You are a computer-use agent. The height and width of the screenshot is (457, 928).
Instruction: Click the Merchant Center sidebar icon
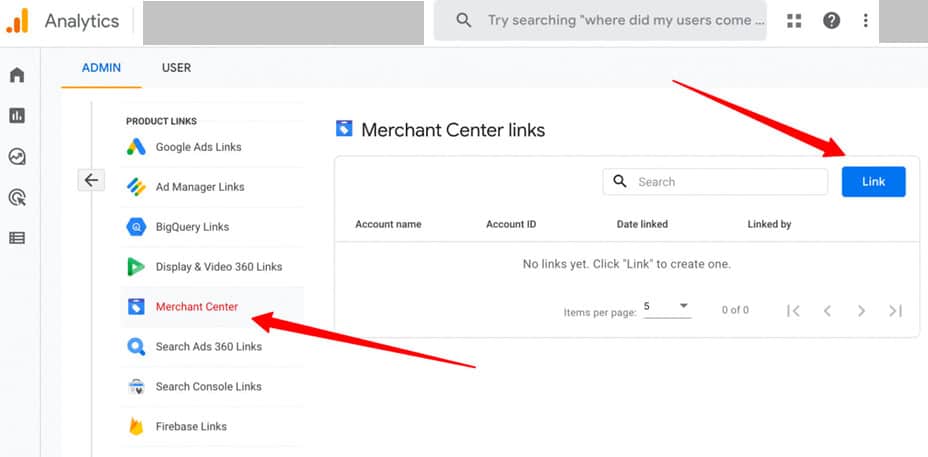coord(136,307)
